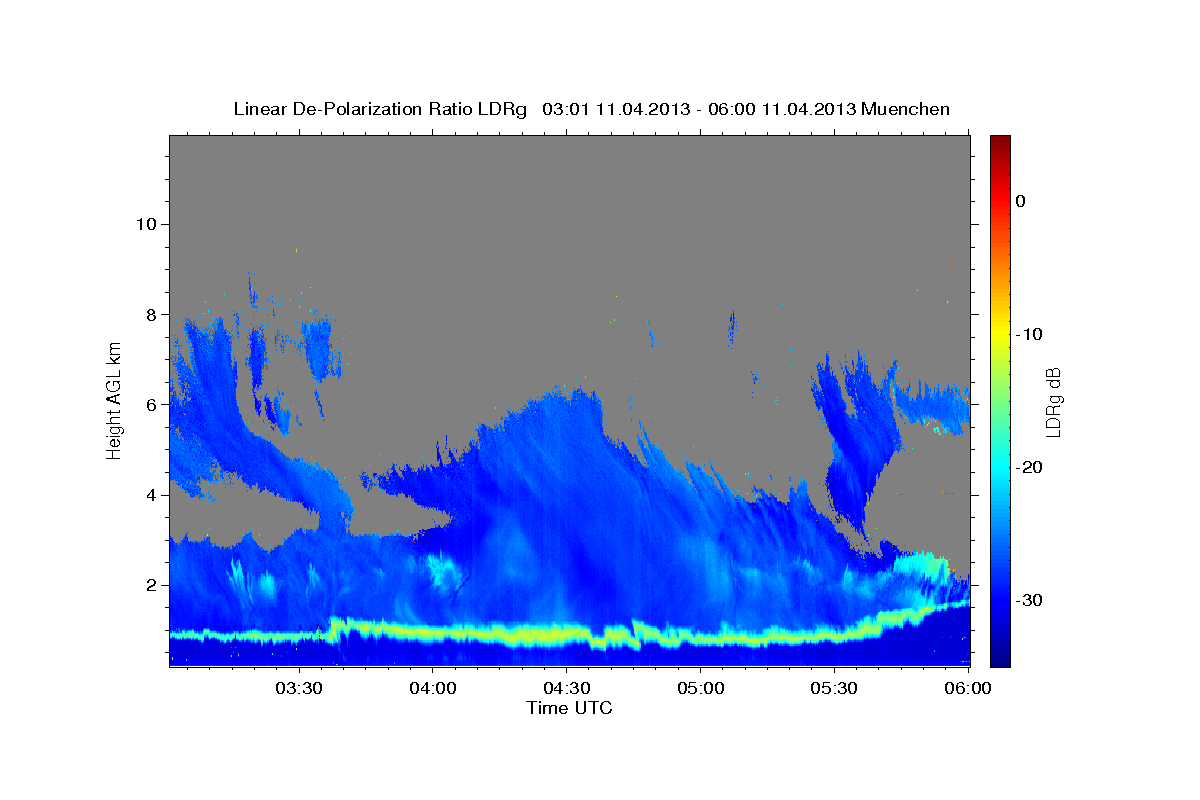Click the height tick label 8
This screenshot has height=800, width=1200.
point(151,314)
